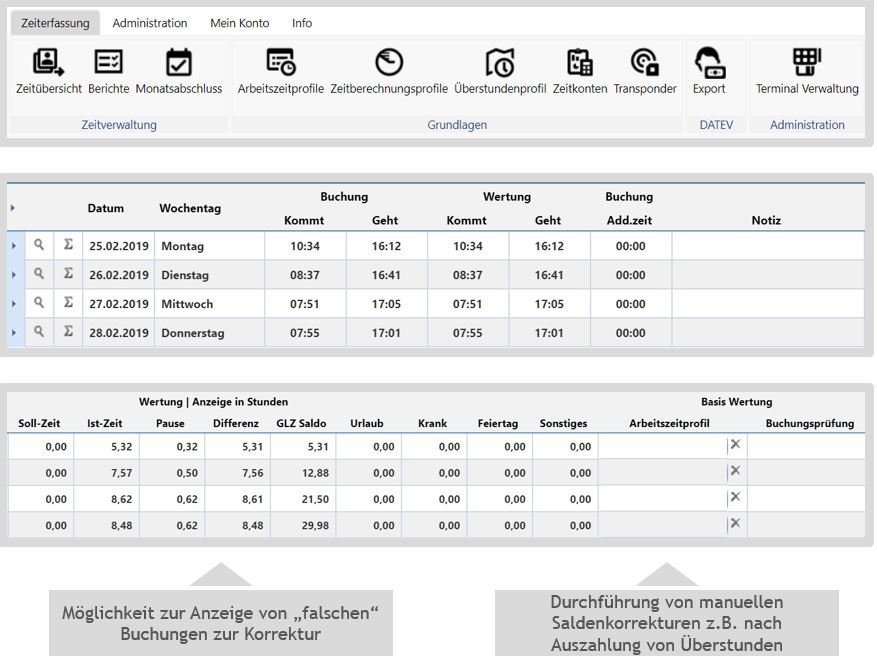
Task: Select date cell 27.02.2019
Action: [119, 304]
